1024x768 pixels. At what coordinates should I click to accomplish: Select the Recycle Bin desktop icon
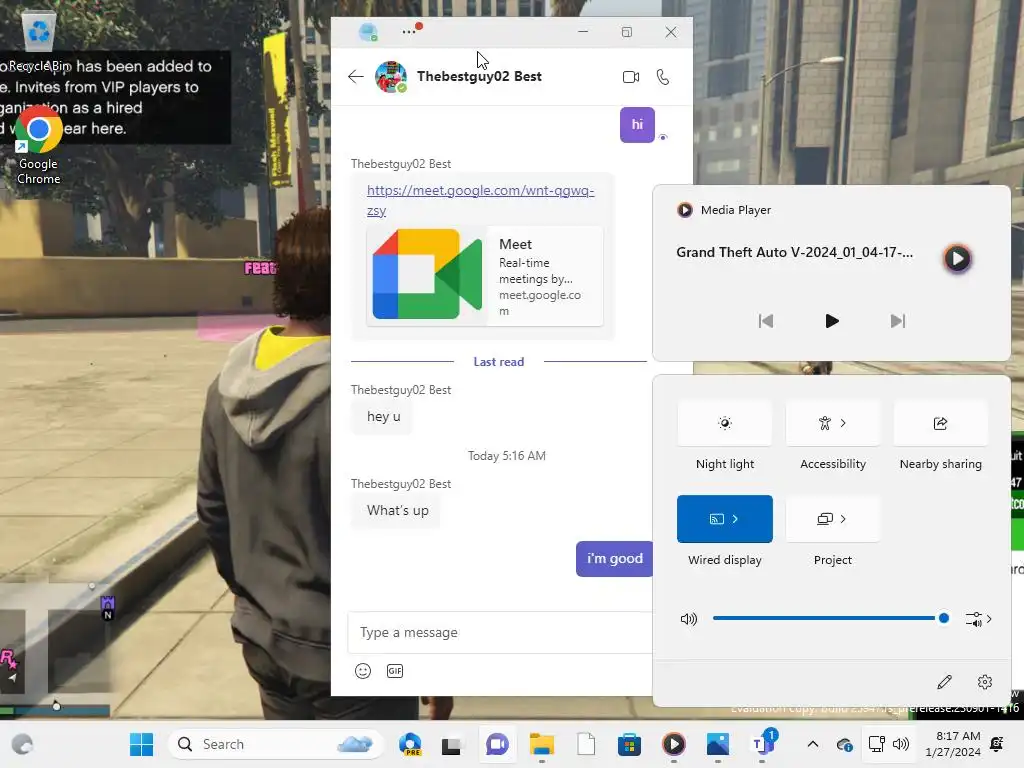(39, 43)
